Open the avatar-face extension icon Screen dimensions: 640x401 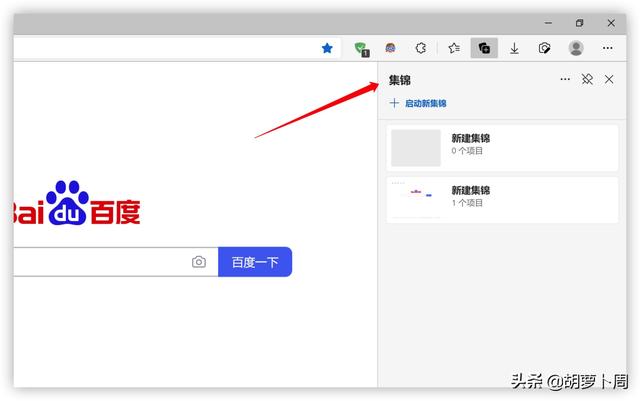pyautogui.click(x=390, y=48)
